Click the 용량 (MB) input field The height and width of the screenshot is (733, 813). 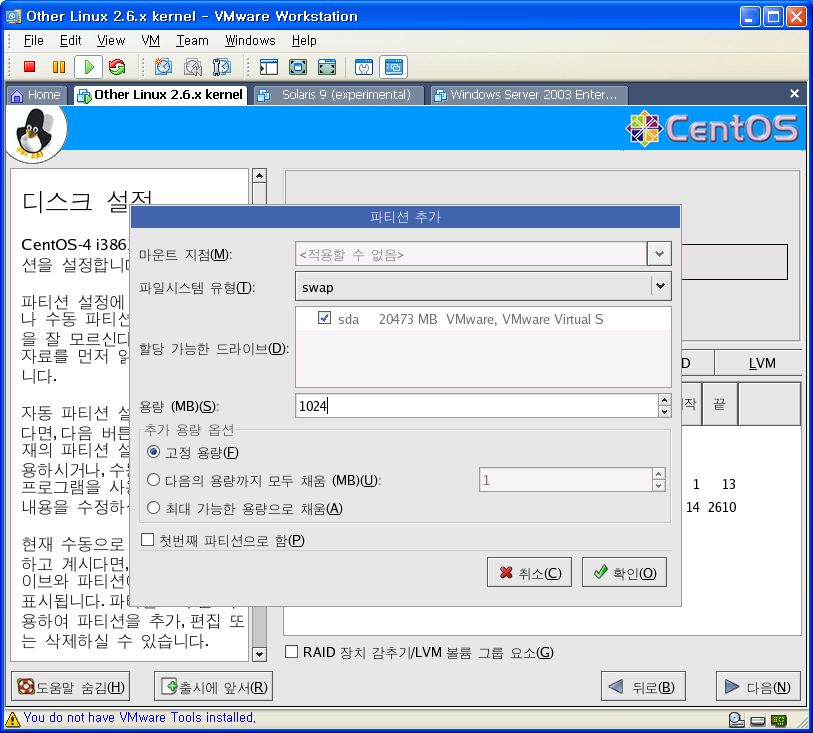point(475,406)
